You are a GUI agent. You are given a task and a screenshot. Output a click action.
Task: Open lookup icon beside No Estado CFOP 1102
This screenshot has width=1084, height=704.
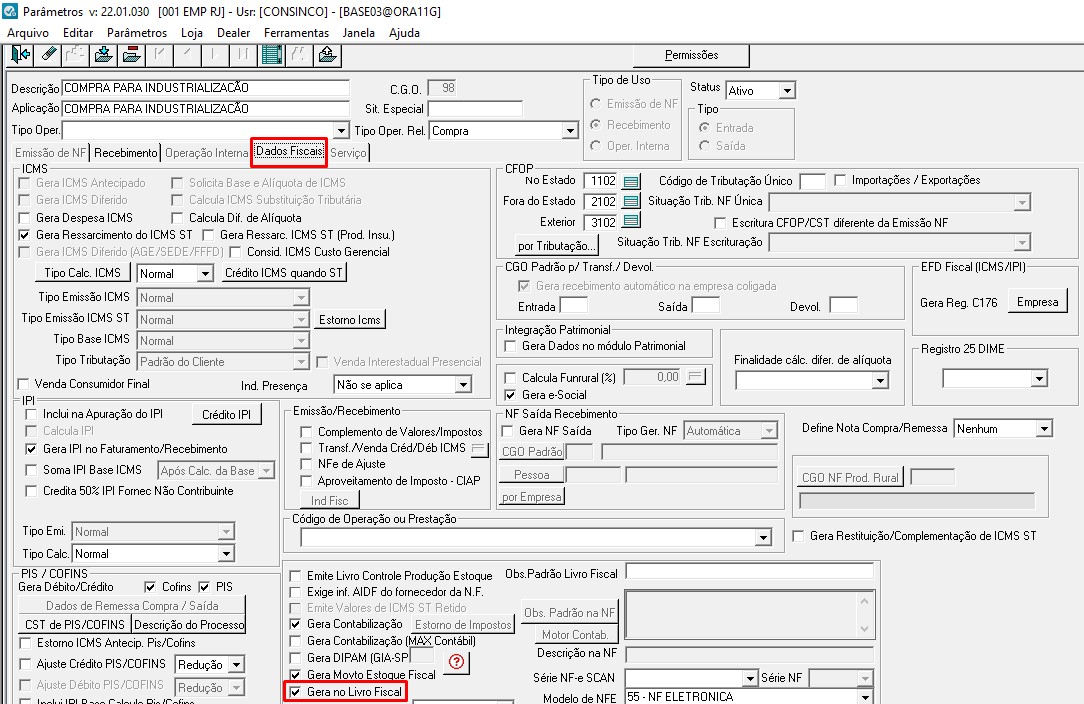point(630,181)
